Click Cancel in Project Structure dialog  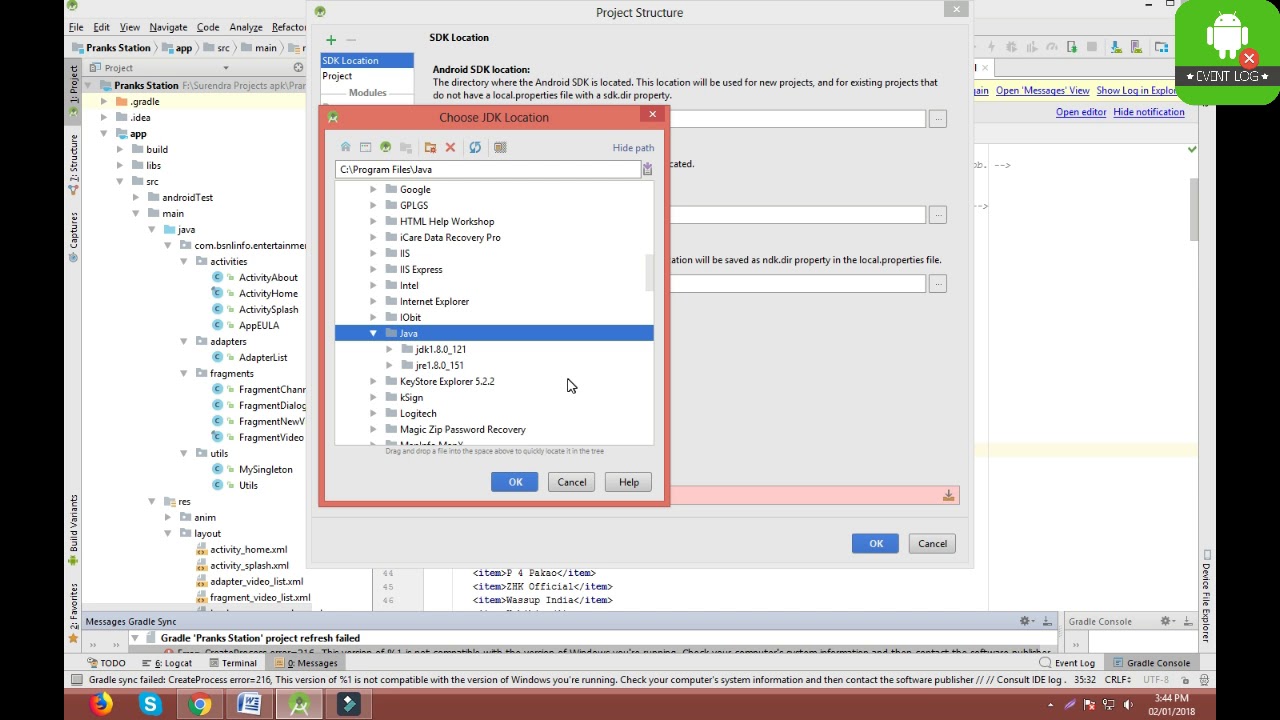932,543
